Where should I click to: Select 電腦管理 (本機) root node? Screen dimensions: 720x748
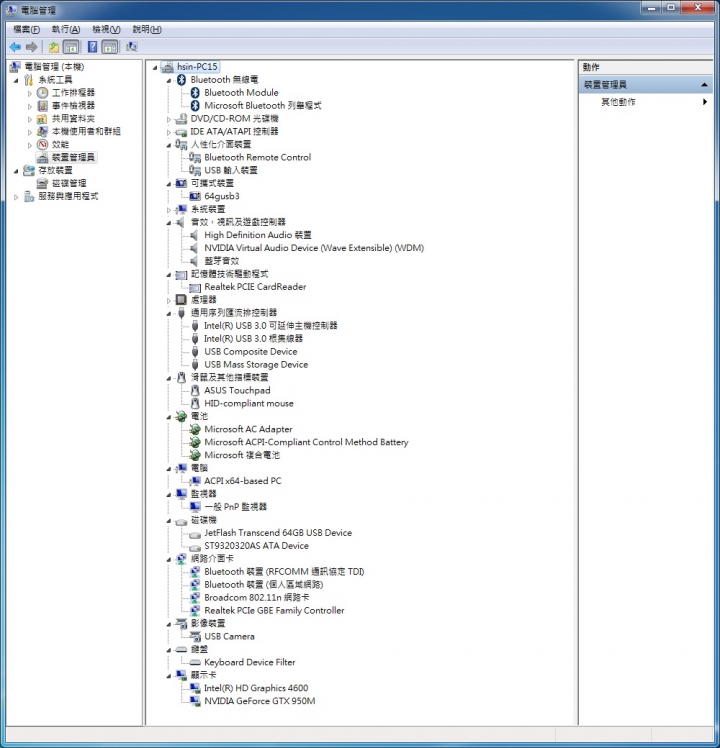pyautogui.click(x=54, y=67)
